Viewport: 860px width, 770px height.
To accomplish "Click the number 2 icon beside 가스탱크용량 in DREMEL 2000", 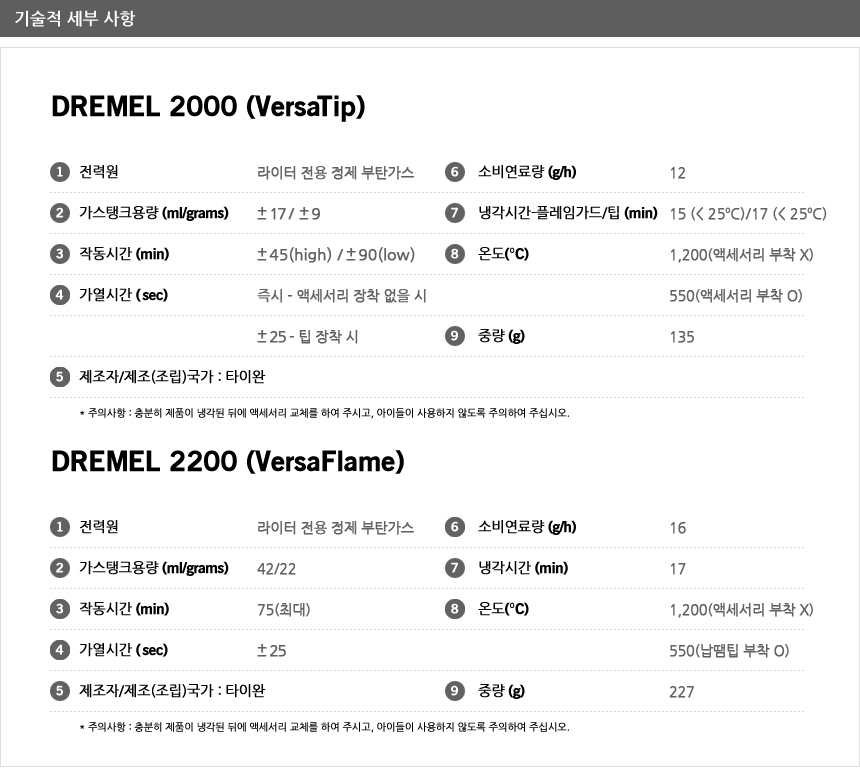I will 60,213.
